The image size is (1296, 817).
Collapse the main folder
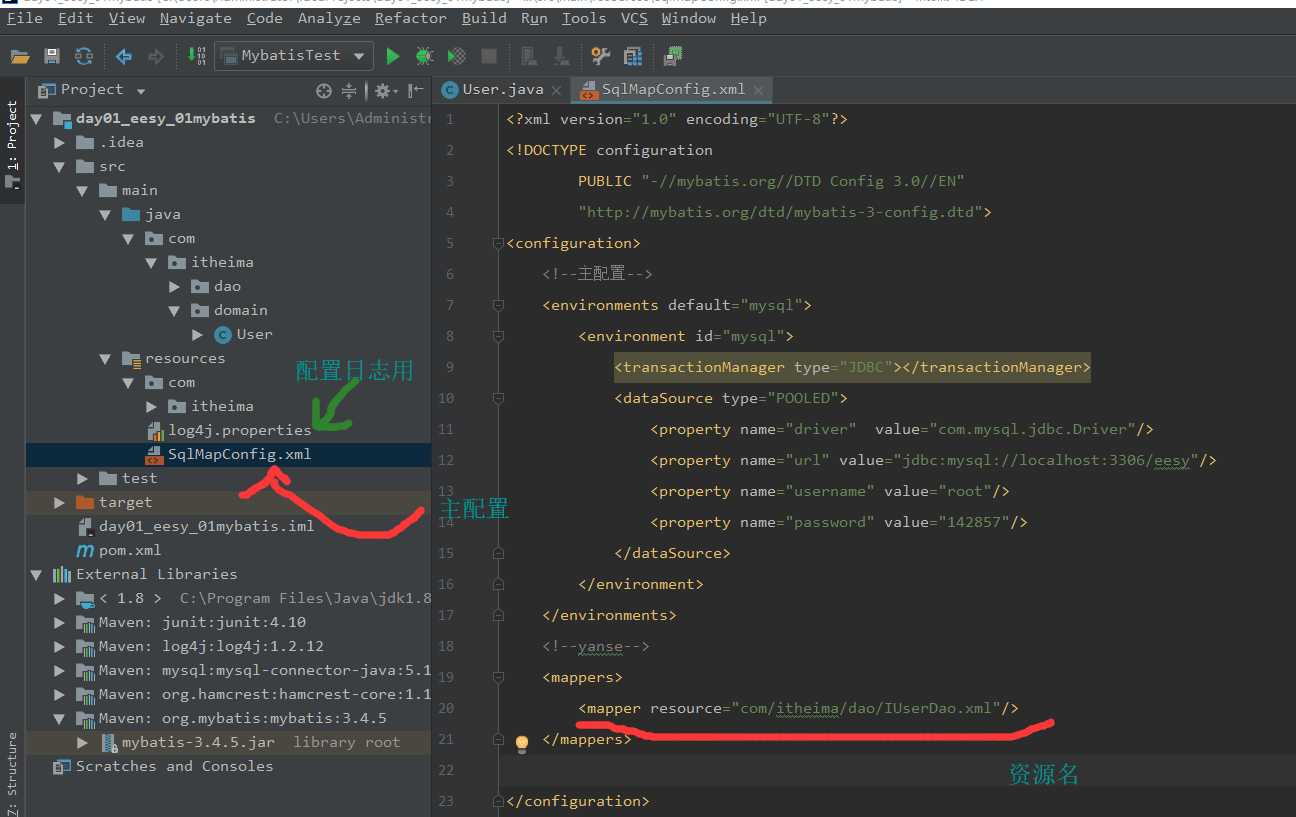pyautogui.click(x=83, y=190)
